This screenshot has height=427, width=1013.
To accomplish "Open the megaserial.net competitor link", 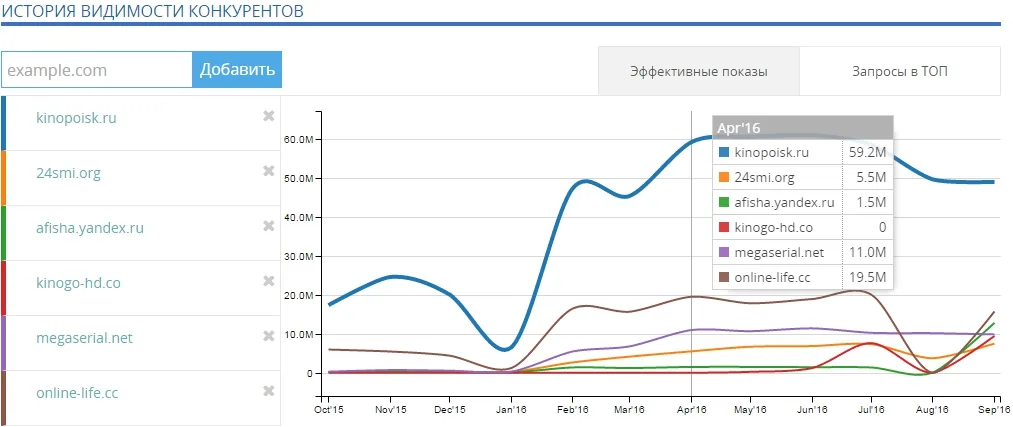I will click(85, 338).
